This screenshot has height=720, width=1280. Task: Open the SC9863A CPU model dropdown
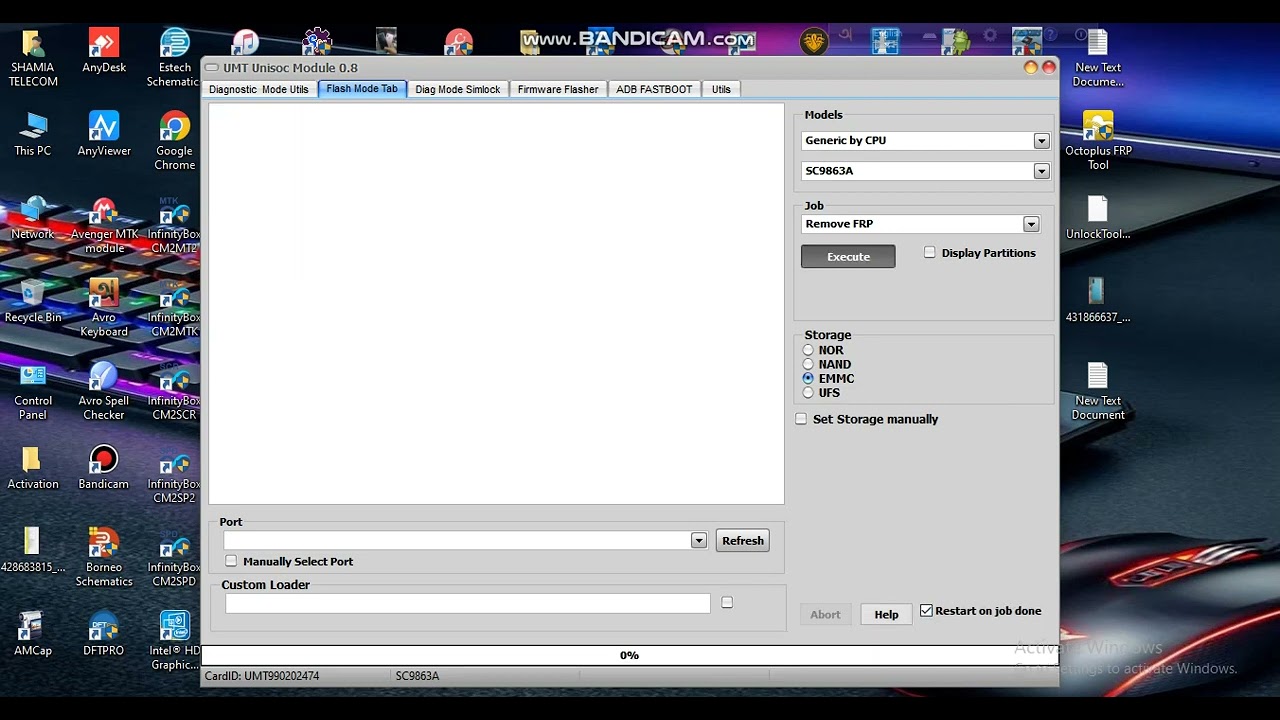(x=1041, y=171)
